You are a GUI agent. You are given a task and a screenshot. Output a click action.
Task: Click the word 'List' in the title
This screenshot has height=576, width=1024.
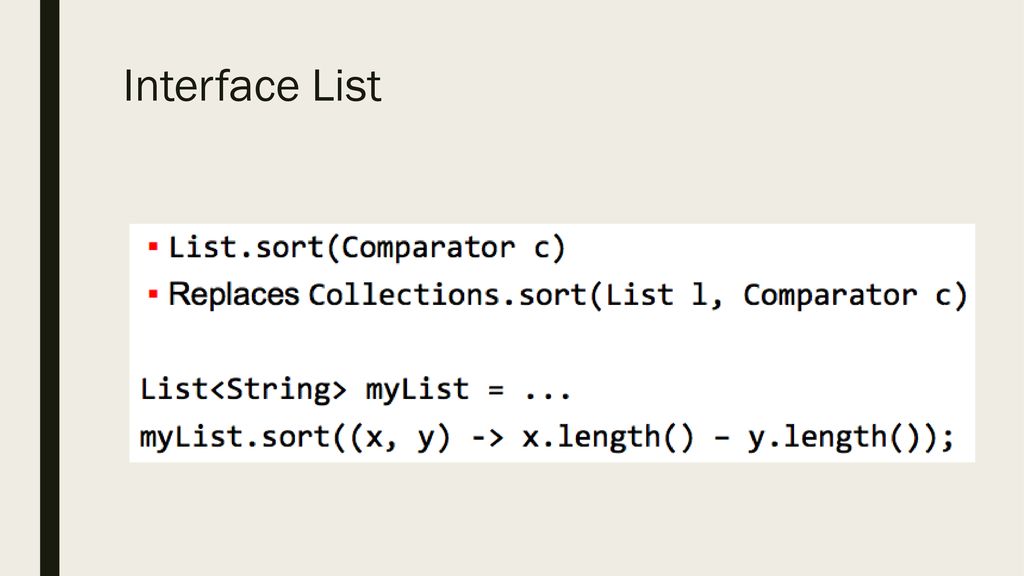pyautogui.click(x=346, y=86)
